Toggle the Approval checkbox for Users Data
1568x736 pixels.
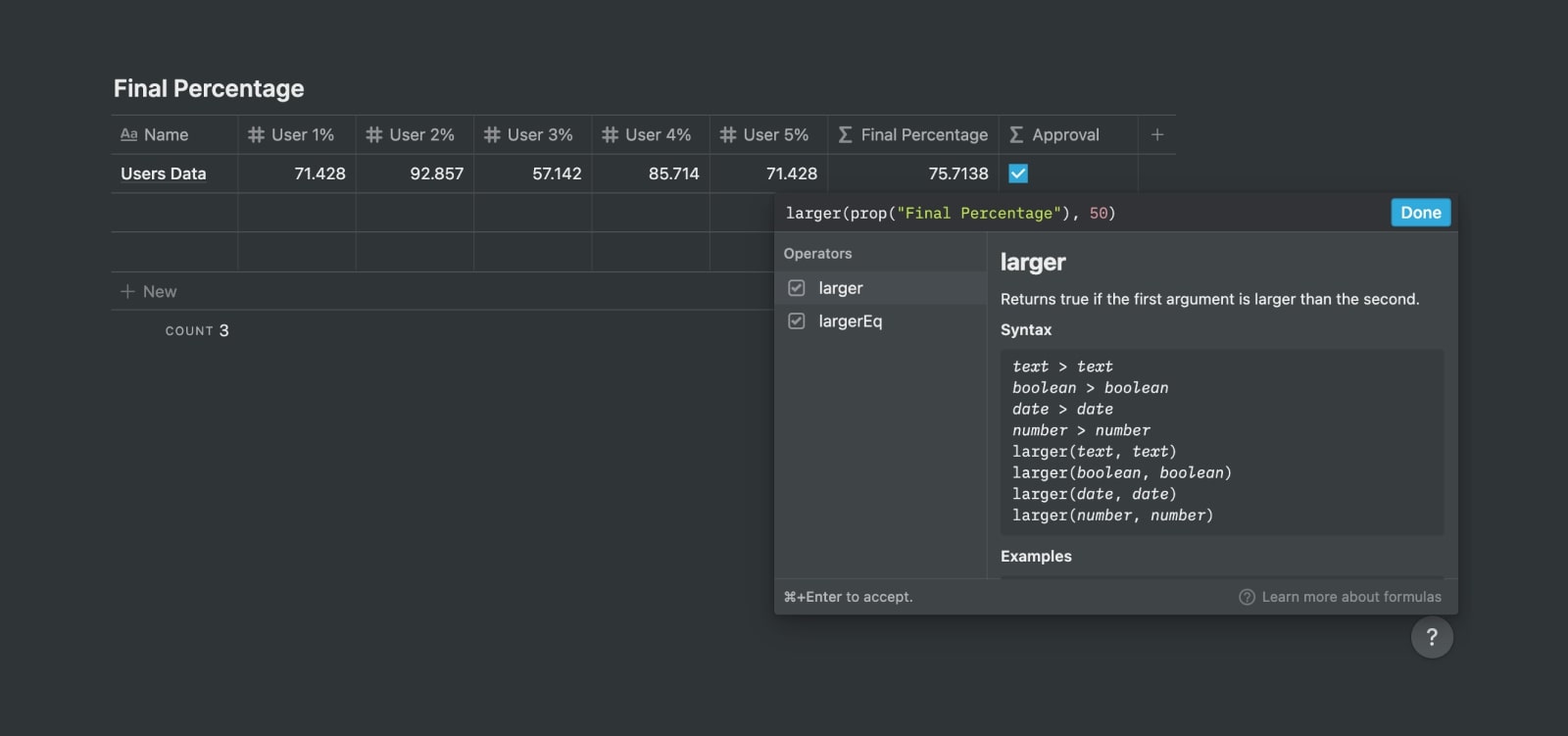pos(1018,173)
